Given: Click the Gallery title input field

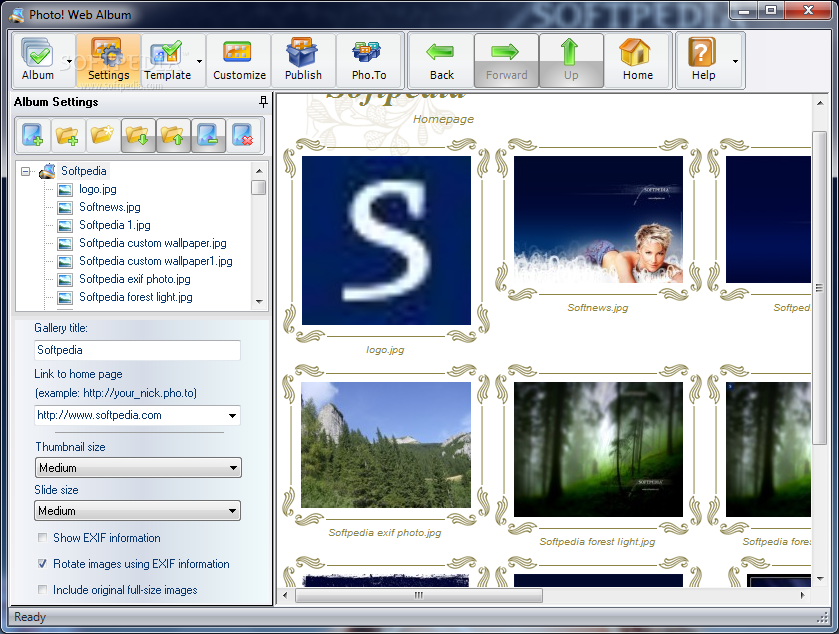Looking at the screenshot, I should pos(138,350).
